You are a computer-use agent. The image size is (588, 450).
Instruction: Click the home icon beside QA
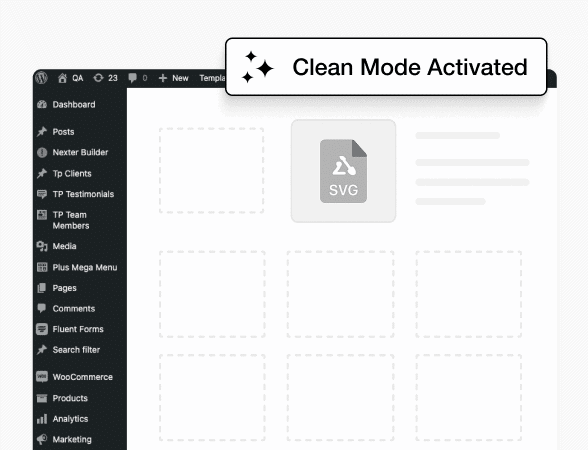(62, 78)
